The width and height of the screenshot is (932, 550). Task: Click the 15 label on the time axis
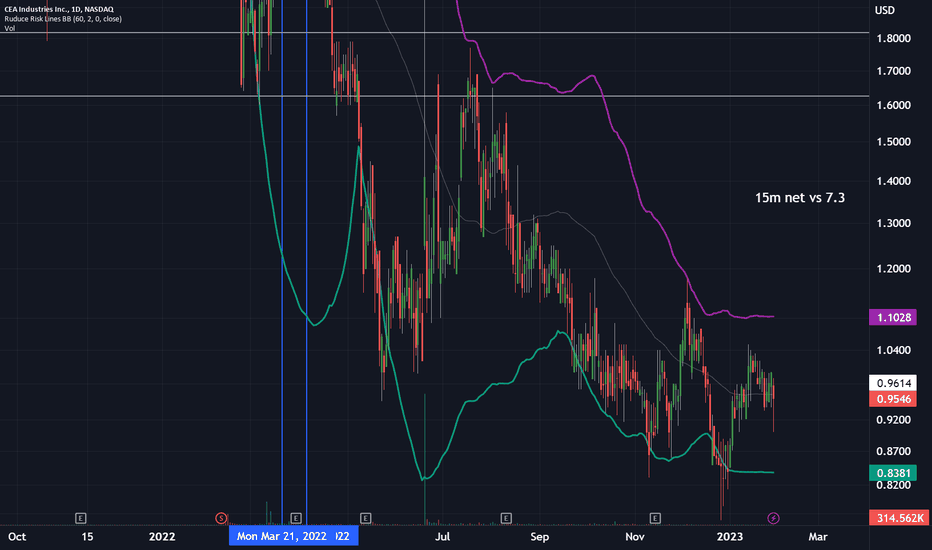87,537
